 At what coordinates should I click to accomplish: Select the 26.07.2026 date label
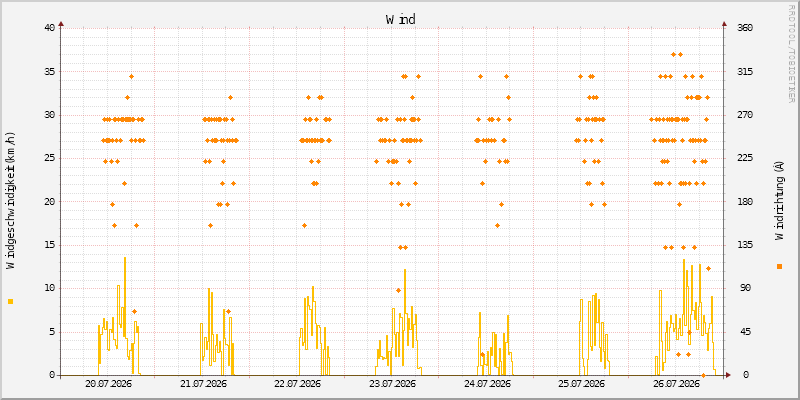click(x=677, y=383)
